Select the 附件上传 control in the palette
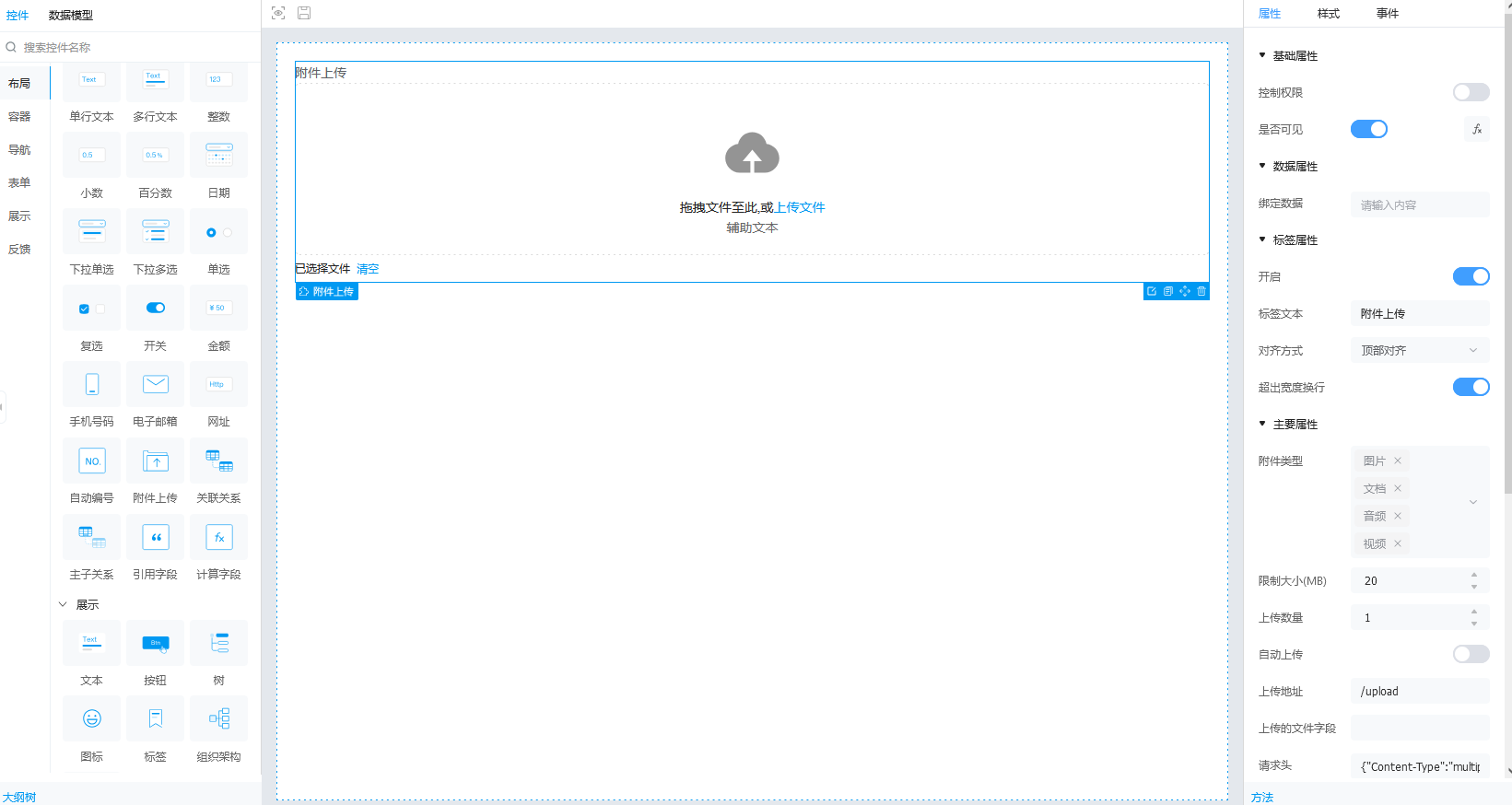 coord(155,461)
